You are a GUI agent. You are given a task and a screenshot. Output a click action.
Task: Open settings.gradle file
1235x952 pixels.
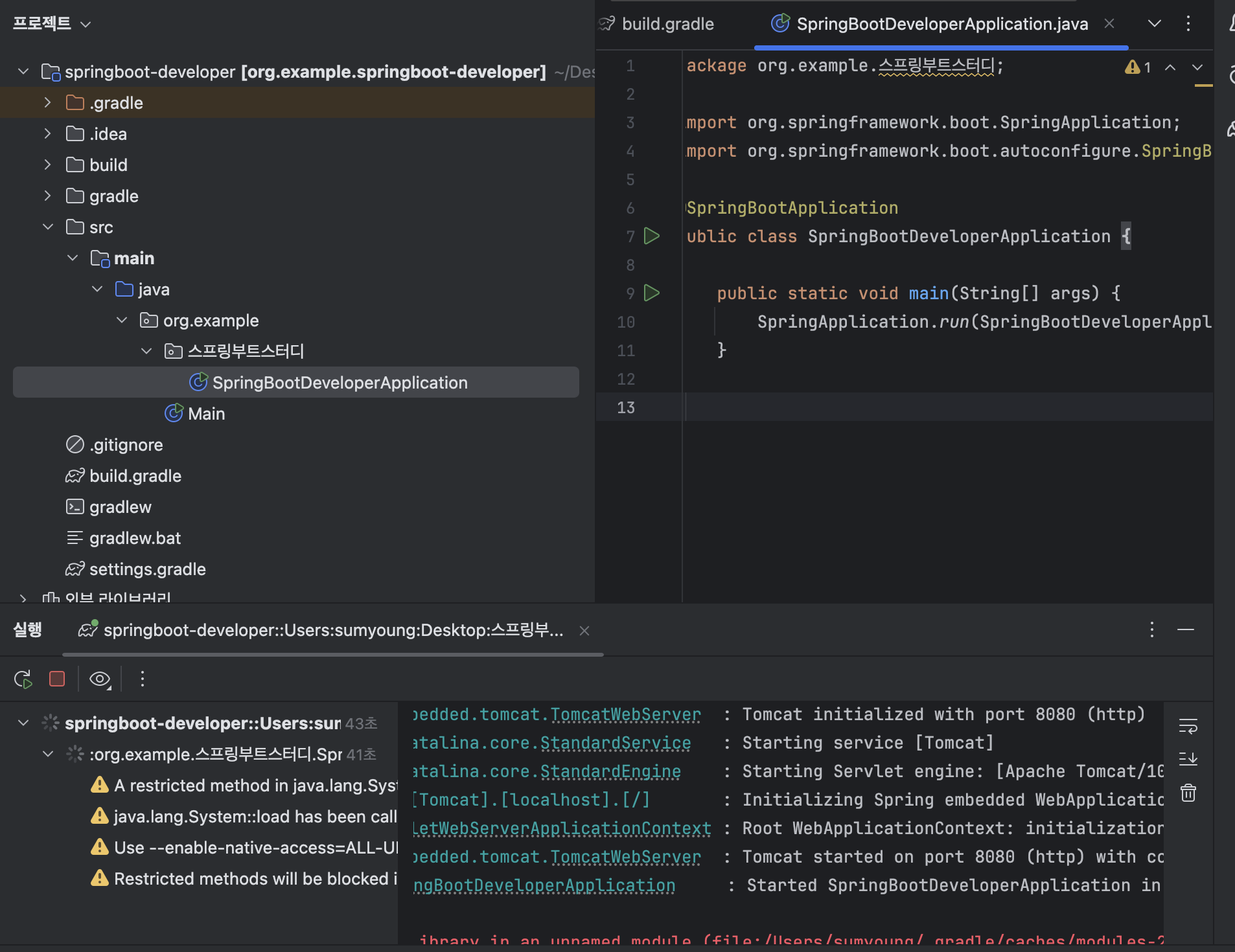tap(136, 569)
